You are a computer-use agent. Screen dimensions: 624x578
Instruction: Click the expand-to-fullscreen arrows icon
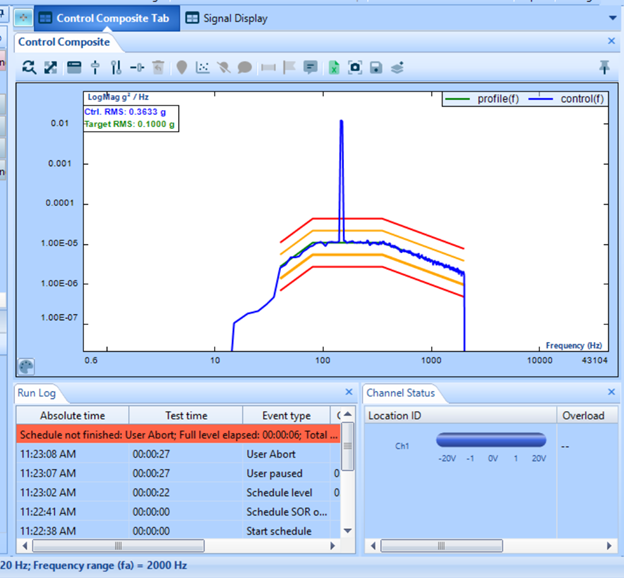click(51, 67)
